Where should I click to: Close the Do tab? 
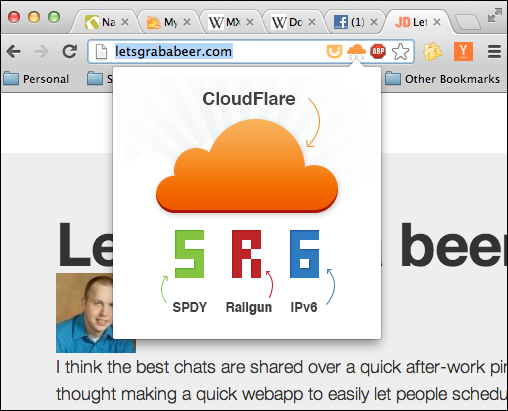312,22
